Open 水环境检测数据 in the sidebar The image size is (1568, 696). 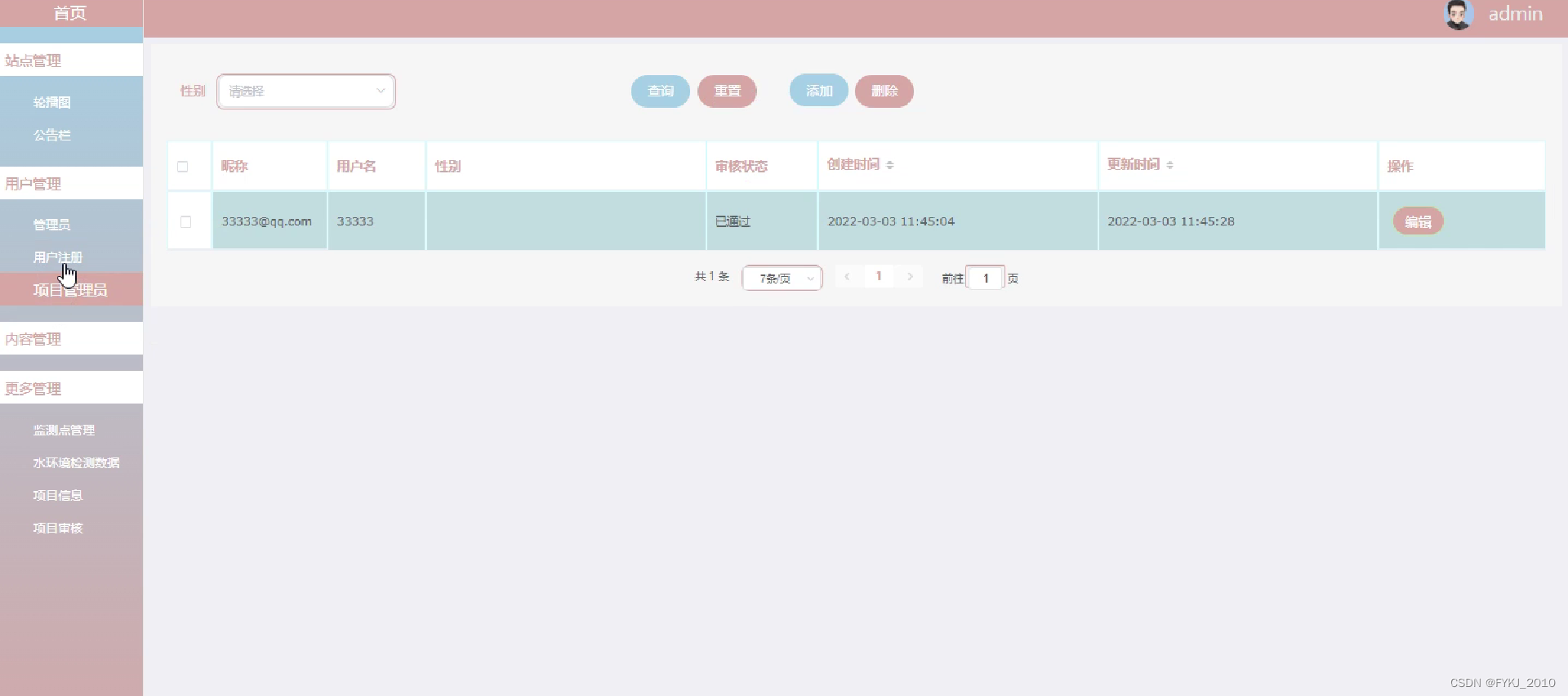click(76, 463)
